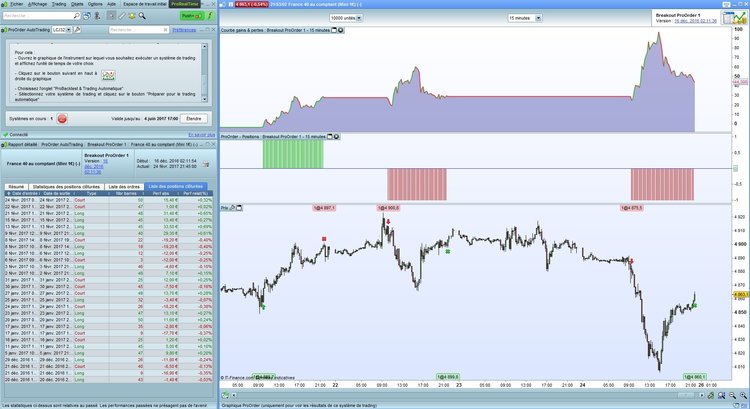This screenshot has width=750, height=409.
Task: Open the 10000 unités dropdown
Action: point(346,18)
